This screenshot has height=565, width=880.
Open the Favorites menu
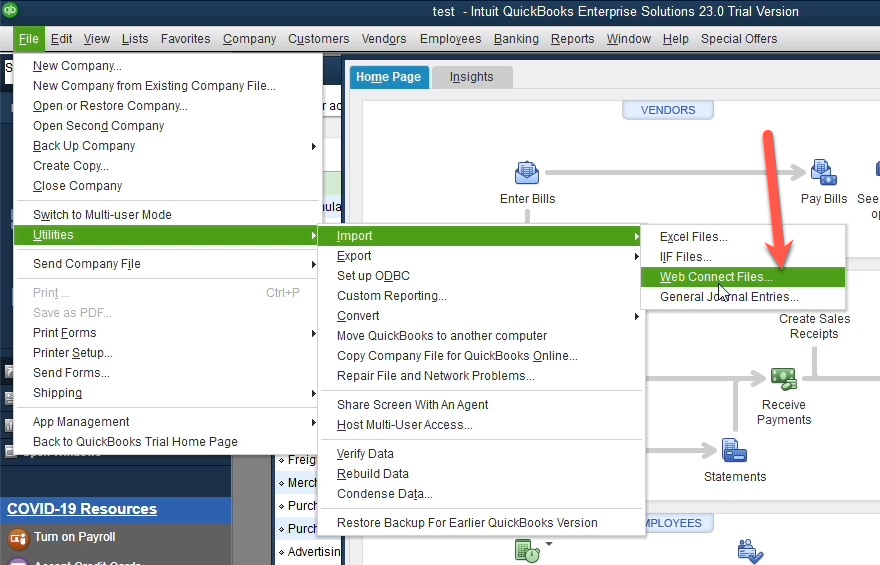[x=185, y=39]
